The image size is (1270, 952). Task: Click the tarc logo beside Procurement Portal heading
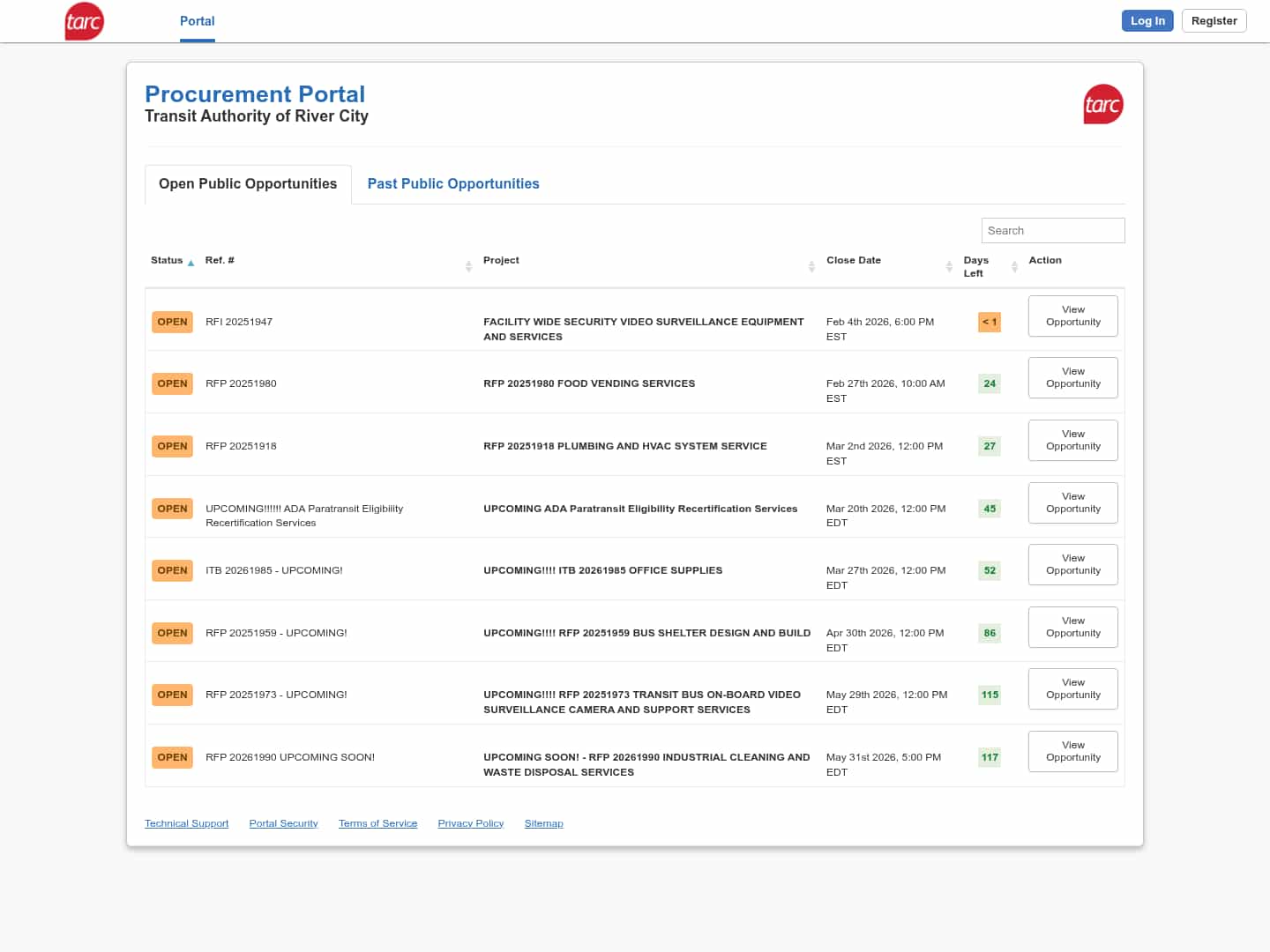(x=1102, y=105)
